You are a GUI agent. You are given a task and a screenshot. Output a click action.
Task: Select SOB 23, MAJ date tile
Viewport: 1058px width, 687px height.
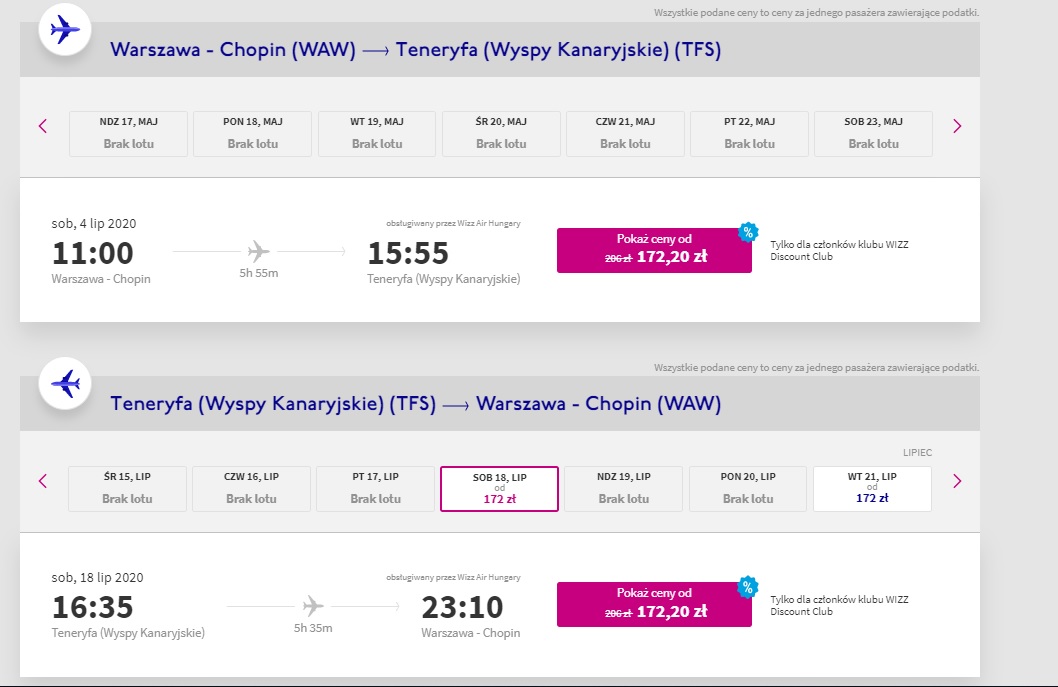tap(873, 134)
